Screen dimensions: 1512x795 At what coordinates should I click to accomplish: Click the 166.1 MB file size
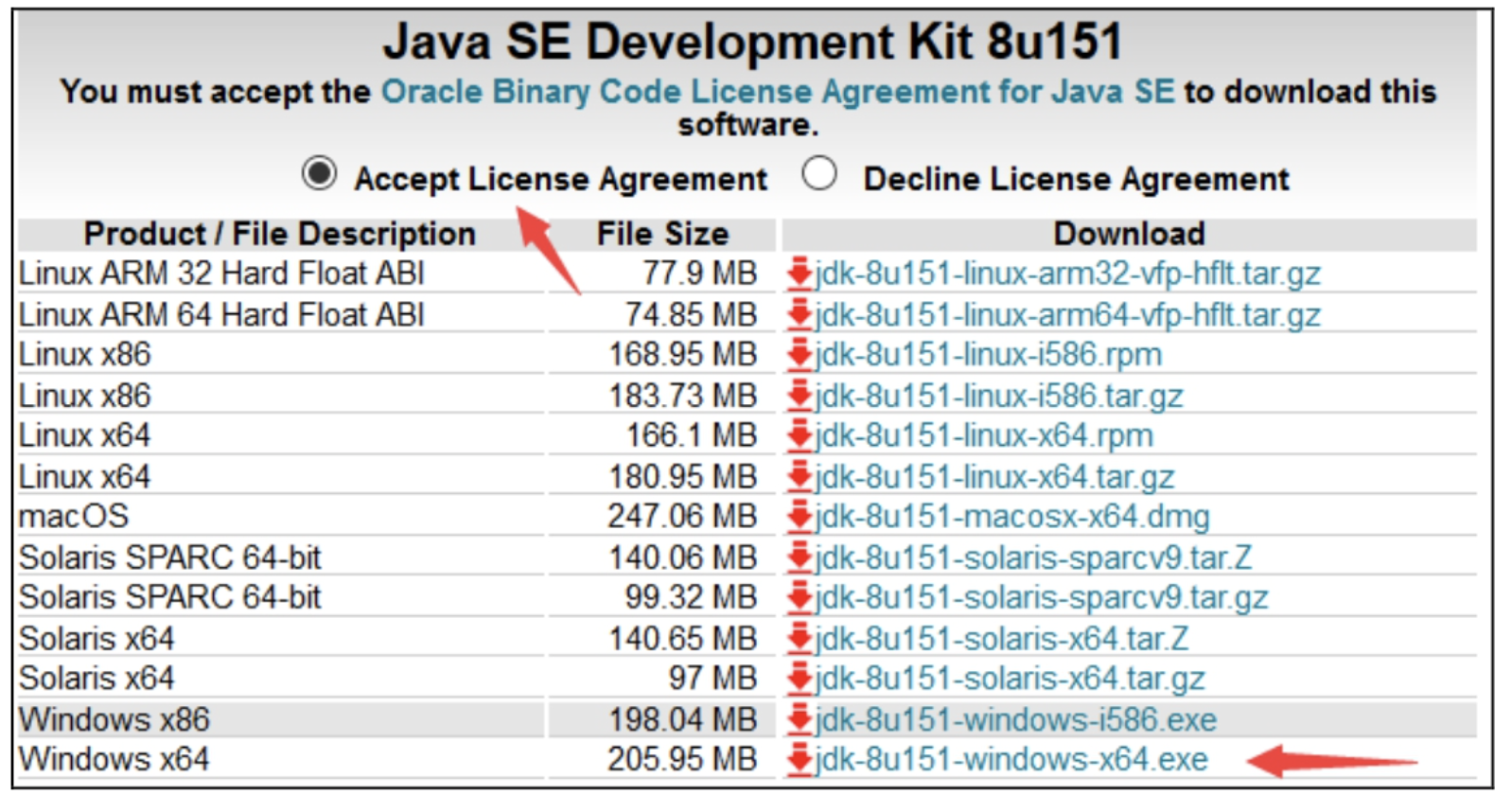[x=691, y=436]
